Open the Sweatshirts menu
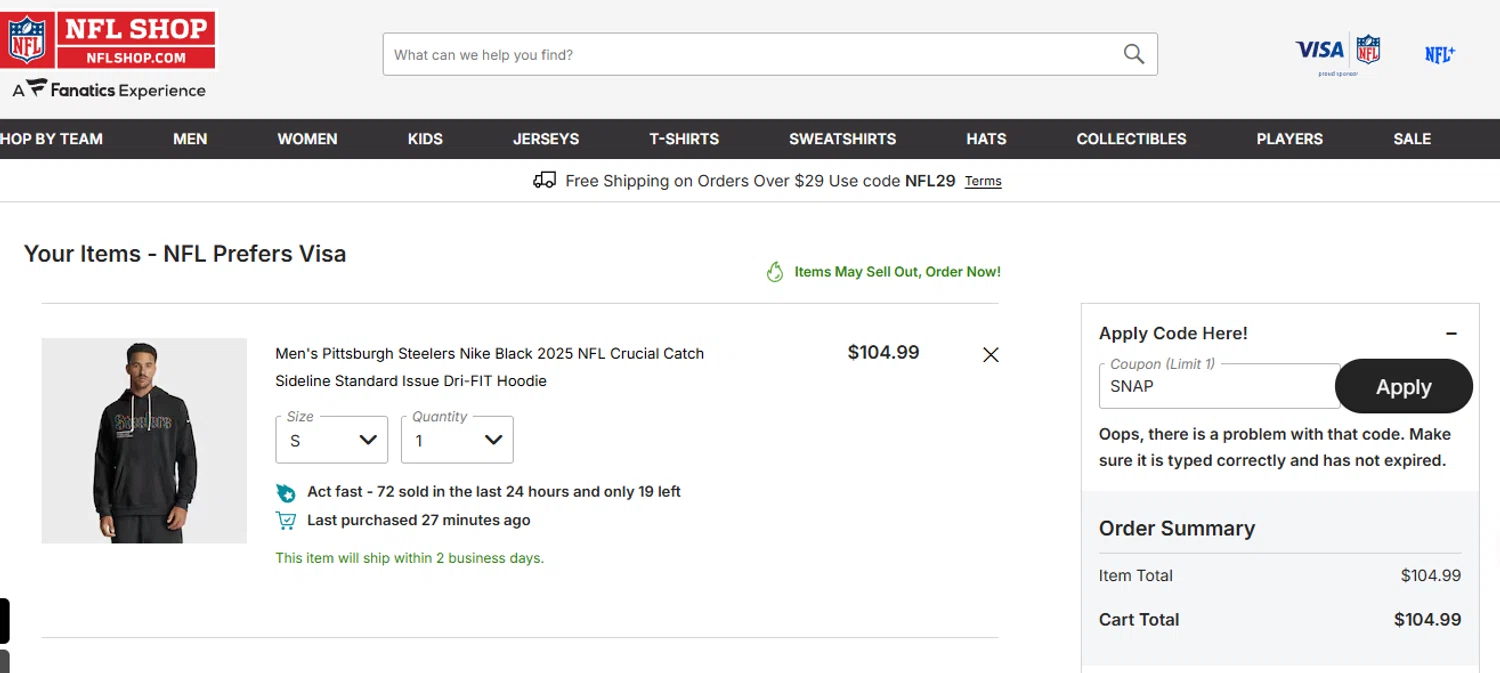 pos(842,139)
